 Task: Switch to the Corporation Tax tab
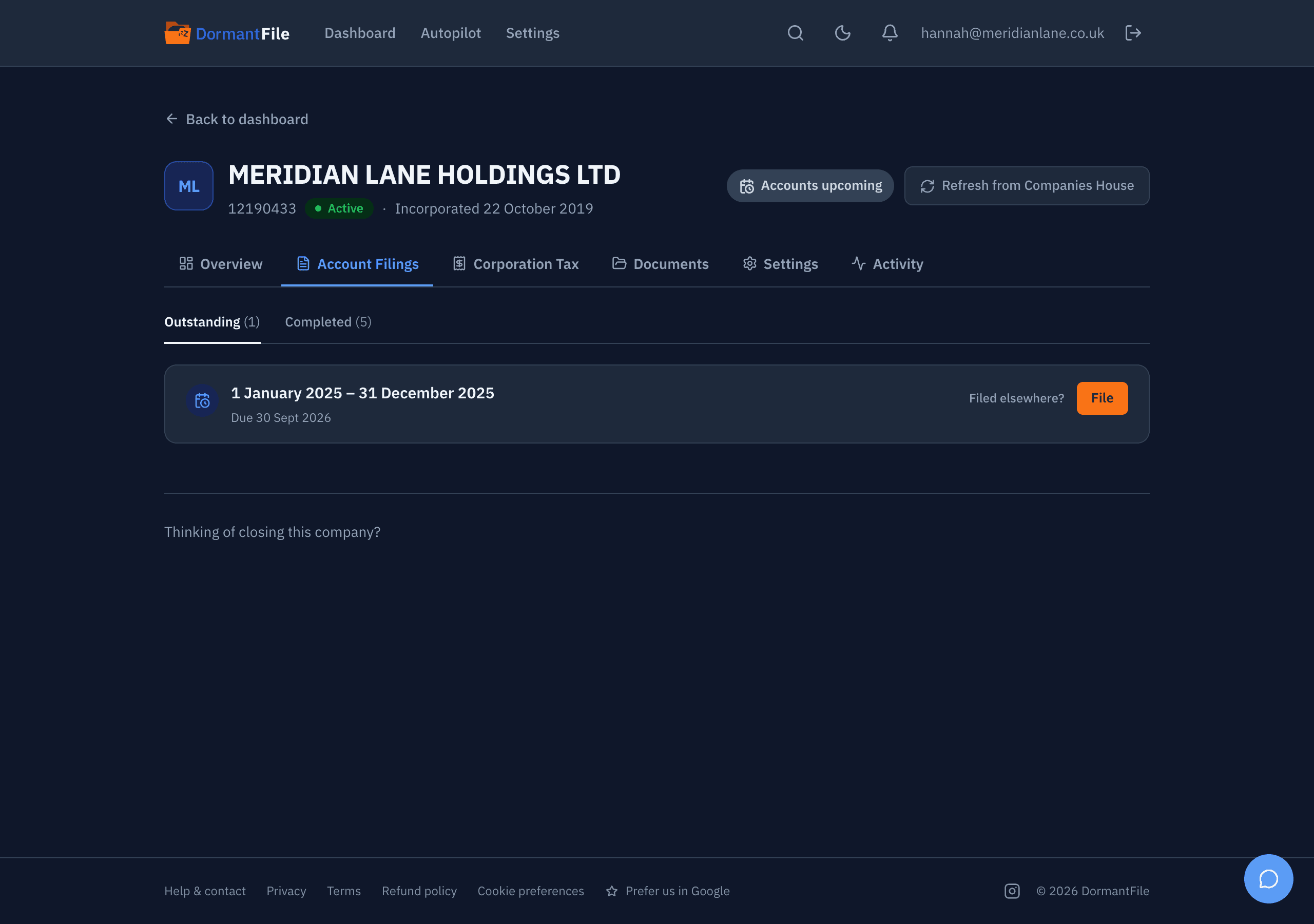click(516, 264)
